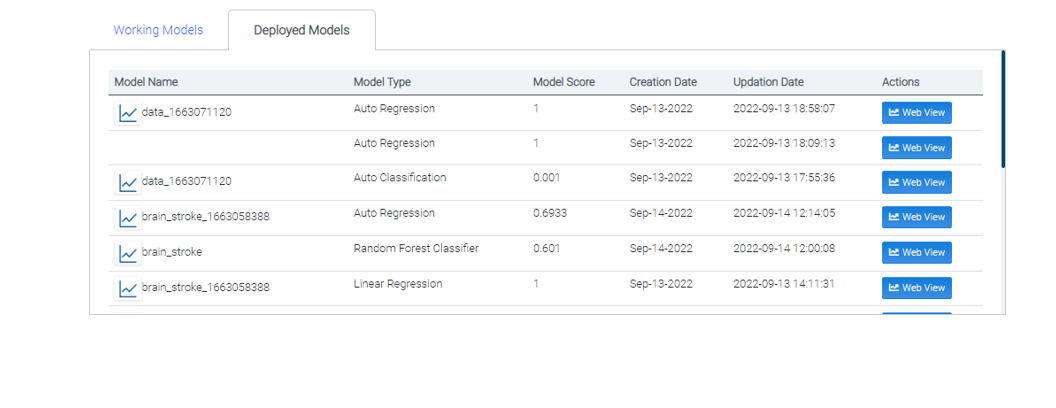1056x408 pixels.
Task: Click the Model Score column header
Action: (563, 82)
